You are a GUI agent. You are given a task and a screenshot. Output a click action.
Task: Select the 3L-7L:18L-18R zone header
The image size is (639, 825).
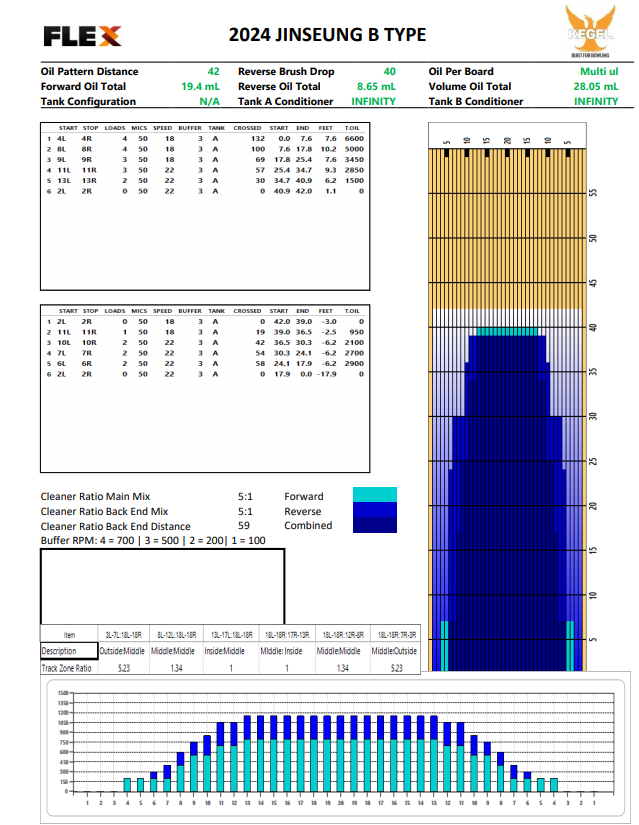(124, 635)
